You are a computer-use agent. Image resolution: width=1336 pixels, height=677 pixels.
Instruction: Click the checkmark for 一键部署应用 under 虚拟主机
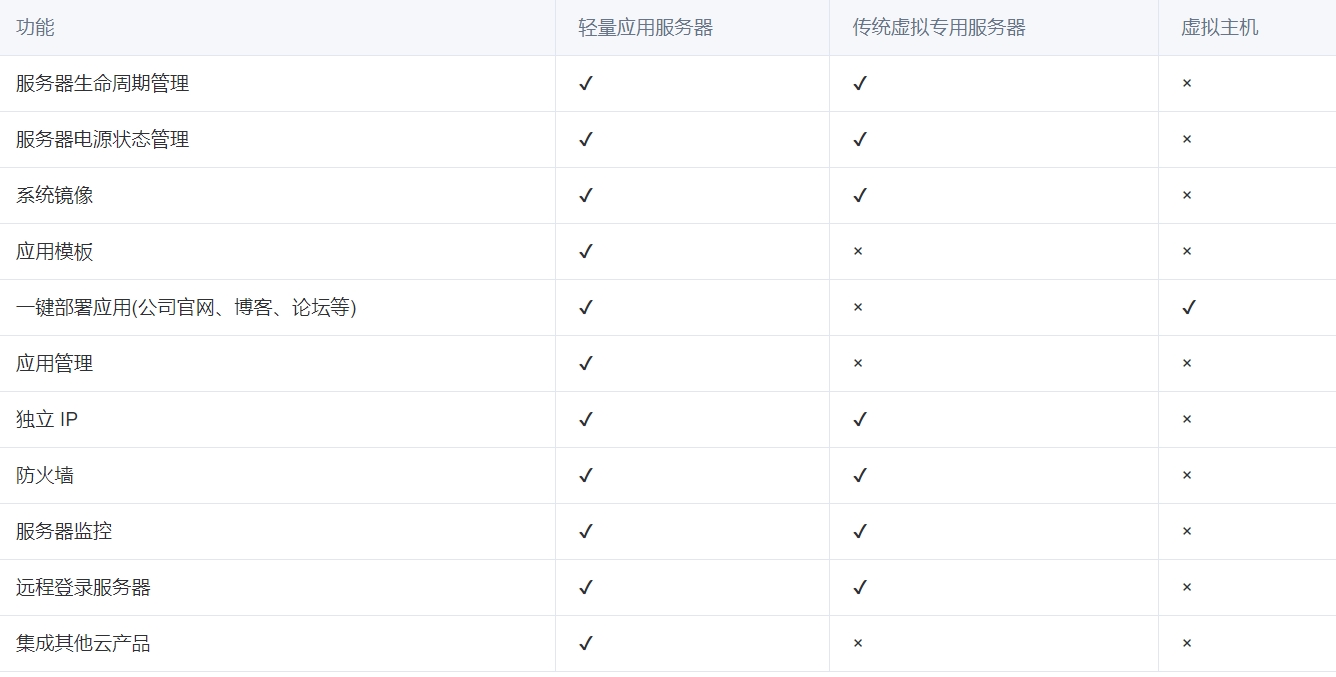click(x=1189, y=307)
